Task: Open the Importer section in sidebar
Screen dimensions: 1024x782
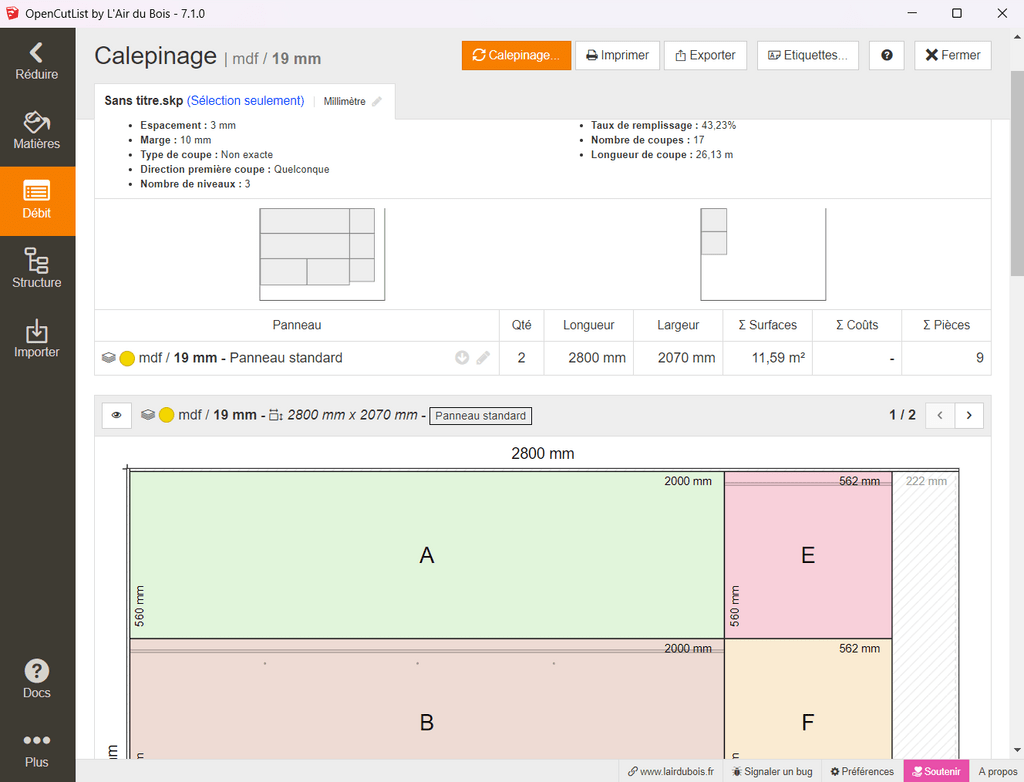Action: pos(37,339)
